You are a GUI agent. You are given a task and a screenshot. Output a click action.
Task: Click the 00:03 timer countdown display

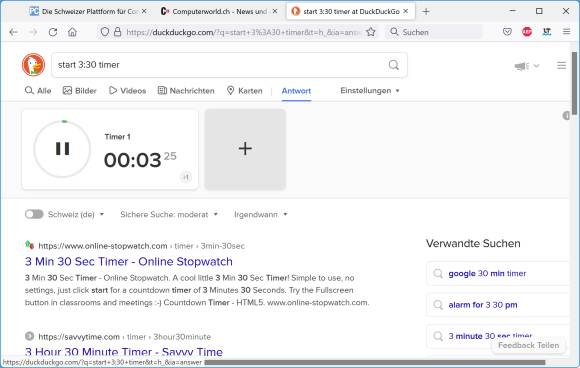(x=139, y=160)
